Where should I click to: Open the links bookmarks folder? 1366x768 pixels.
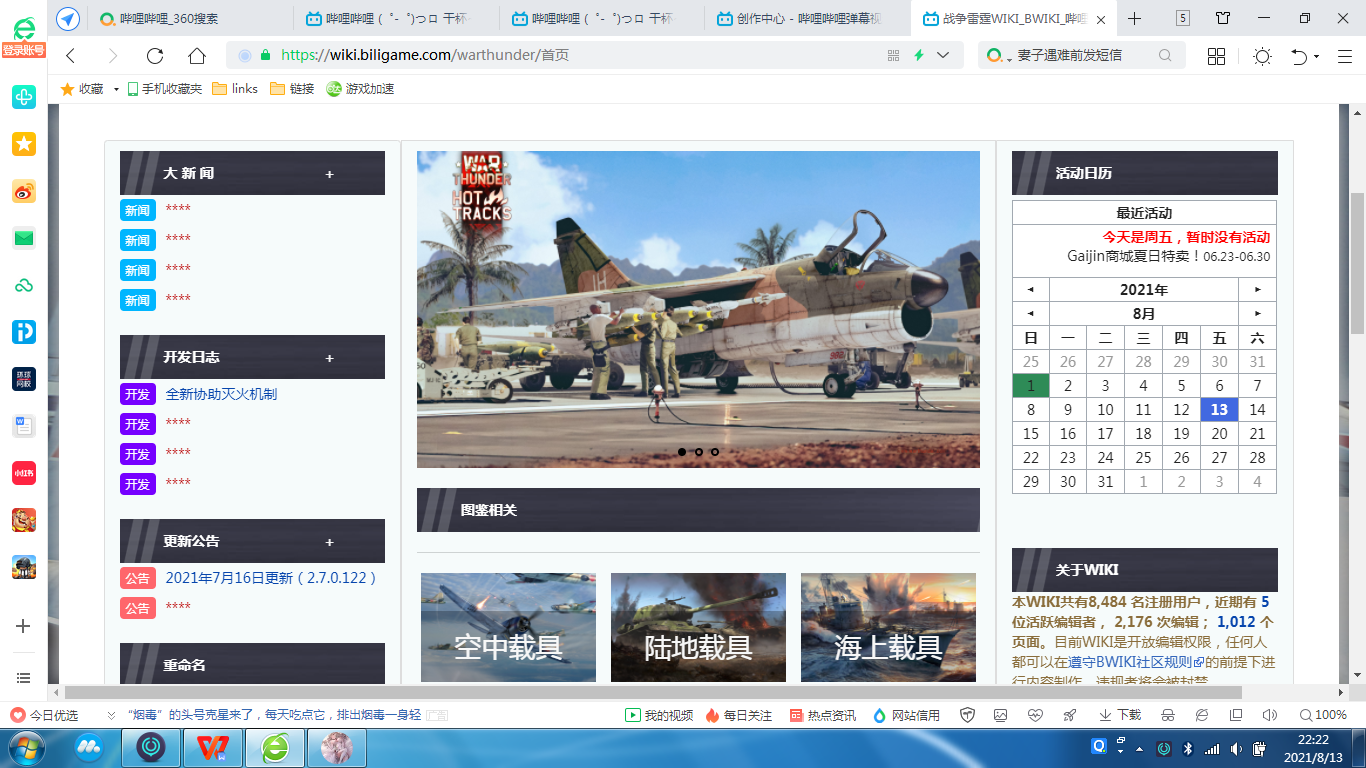coord(235,89)
